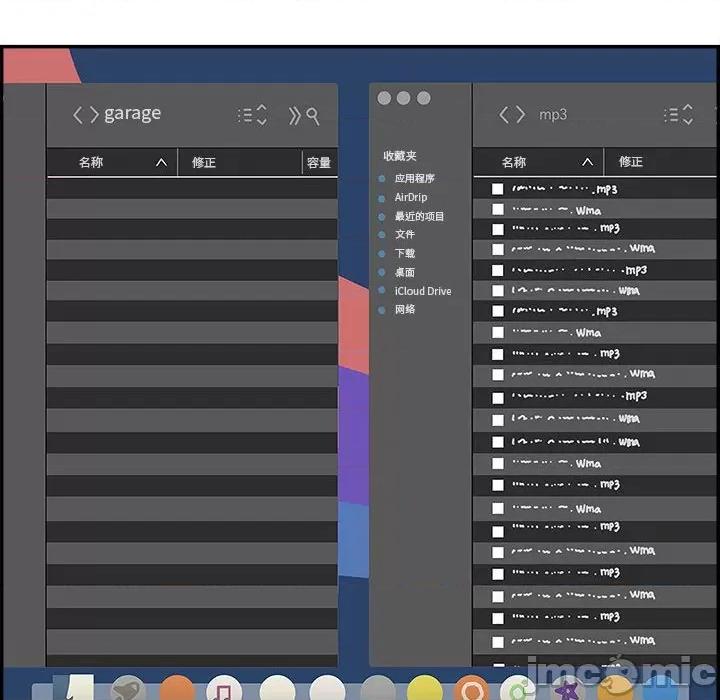Open search in the garage window
The image size is (720, 700).
(313, 117)
